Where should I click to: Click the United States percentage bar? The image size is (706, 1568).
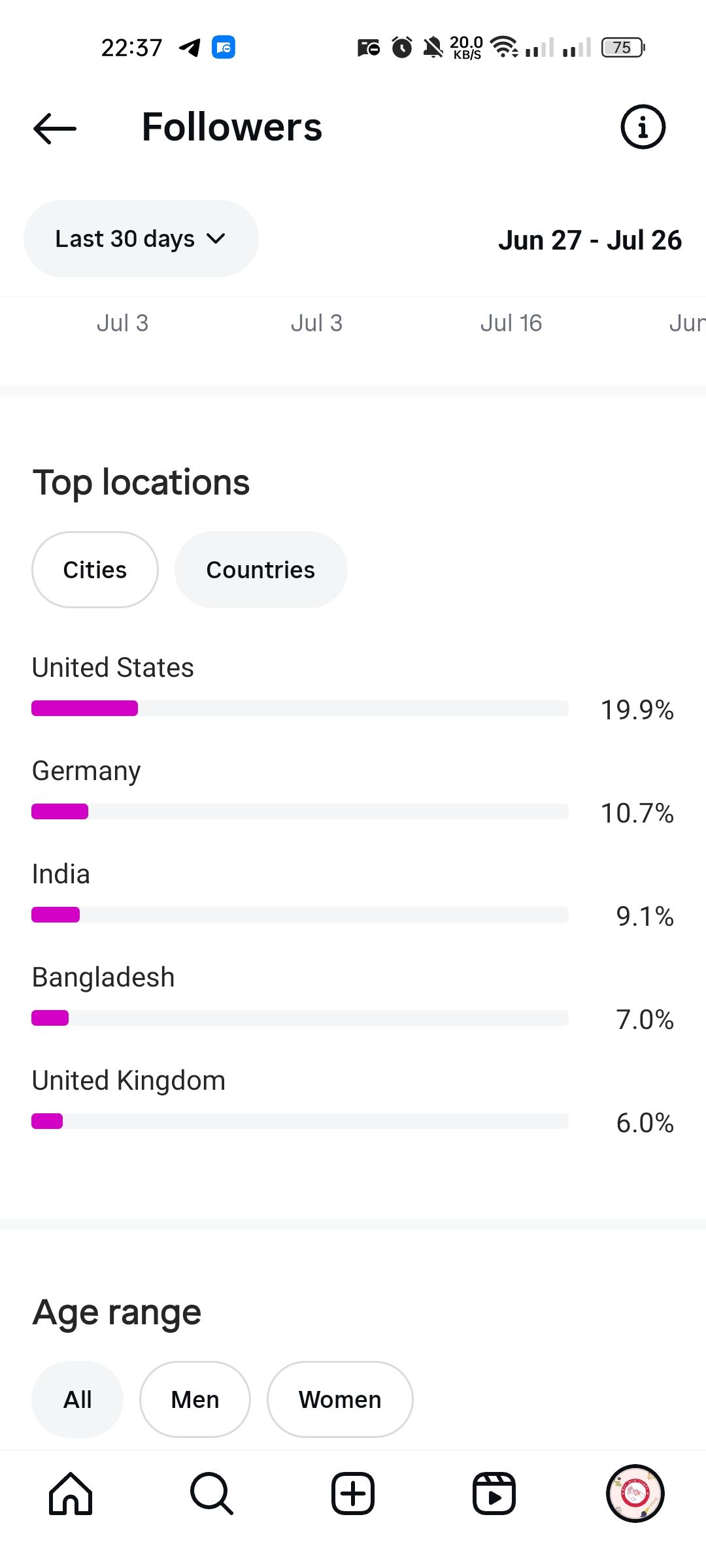pyautogui.click(x=299, y=708)
